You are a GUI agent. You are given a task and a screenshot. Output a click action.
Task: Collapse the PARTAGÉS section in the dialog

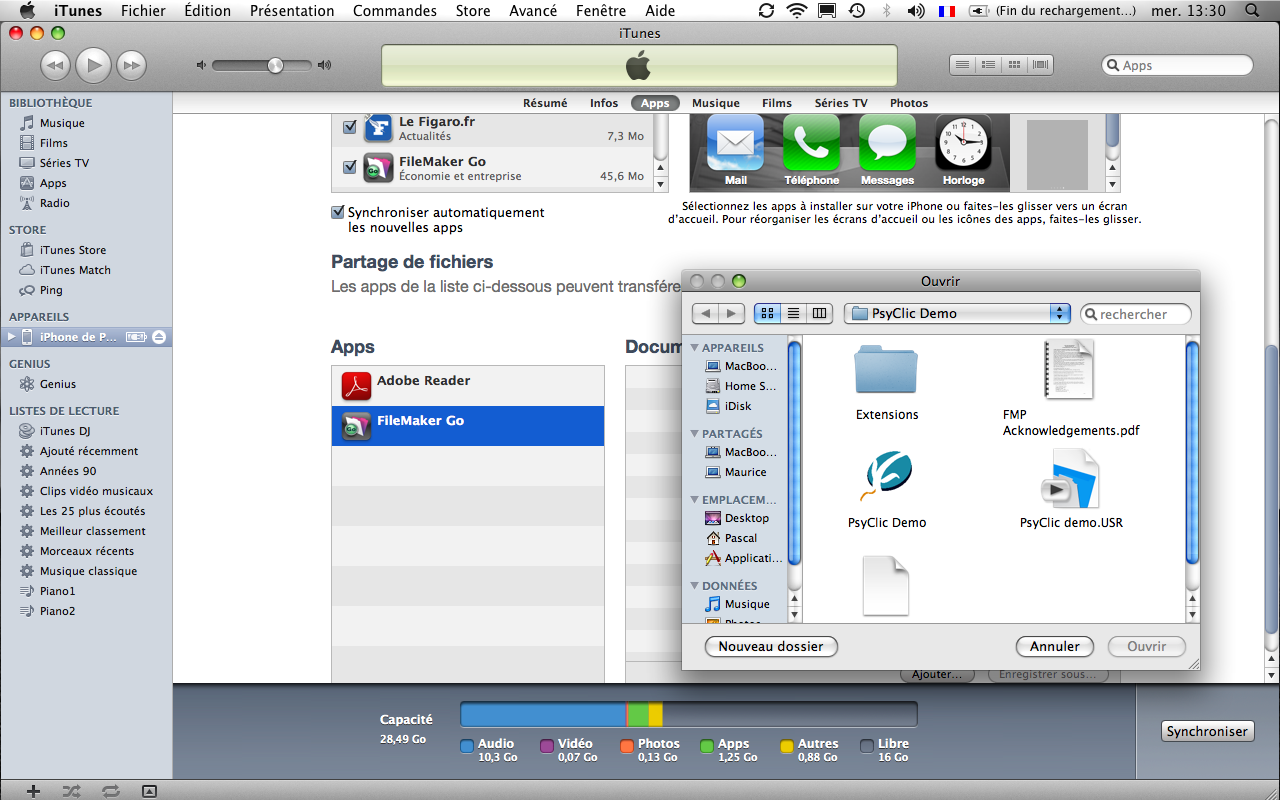tap(695, 433)
